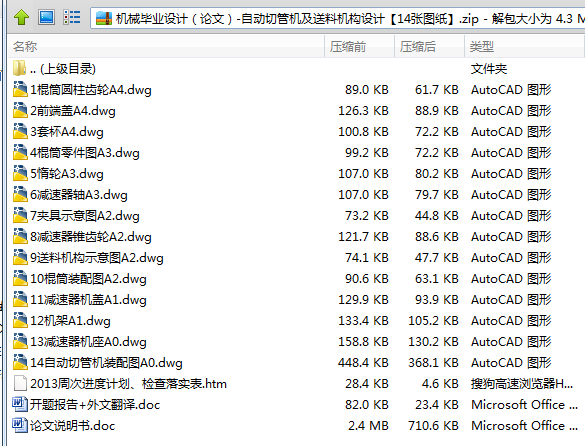
Task: Select file name 2013周次进度计划、检查落实表.htm
Action: 128,384
